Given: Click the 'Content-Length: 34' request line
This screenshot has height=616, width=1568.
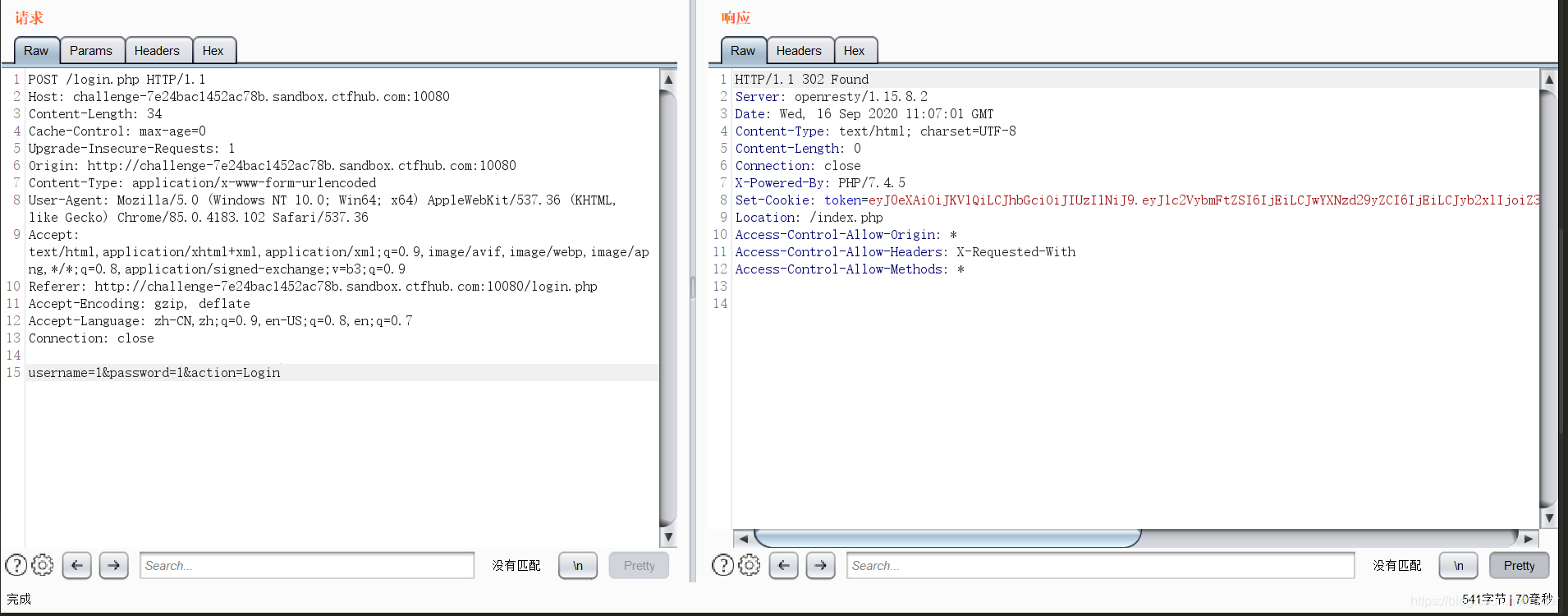Looking at the screenshot, I should (x=95, y=114).
